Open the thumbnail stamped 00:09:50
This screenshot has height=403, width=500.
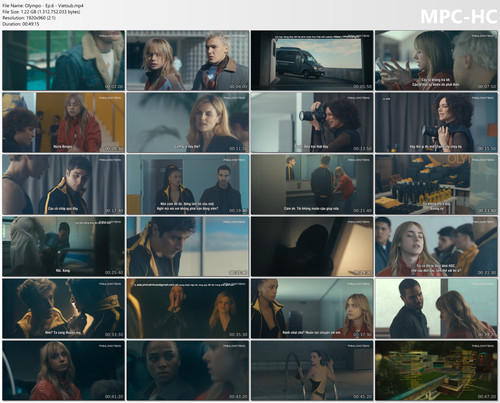coord(64,122)
